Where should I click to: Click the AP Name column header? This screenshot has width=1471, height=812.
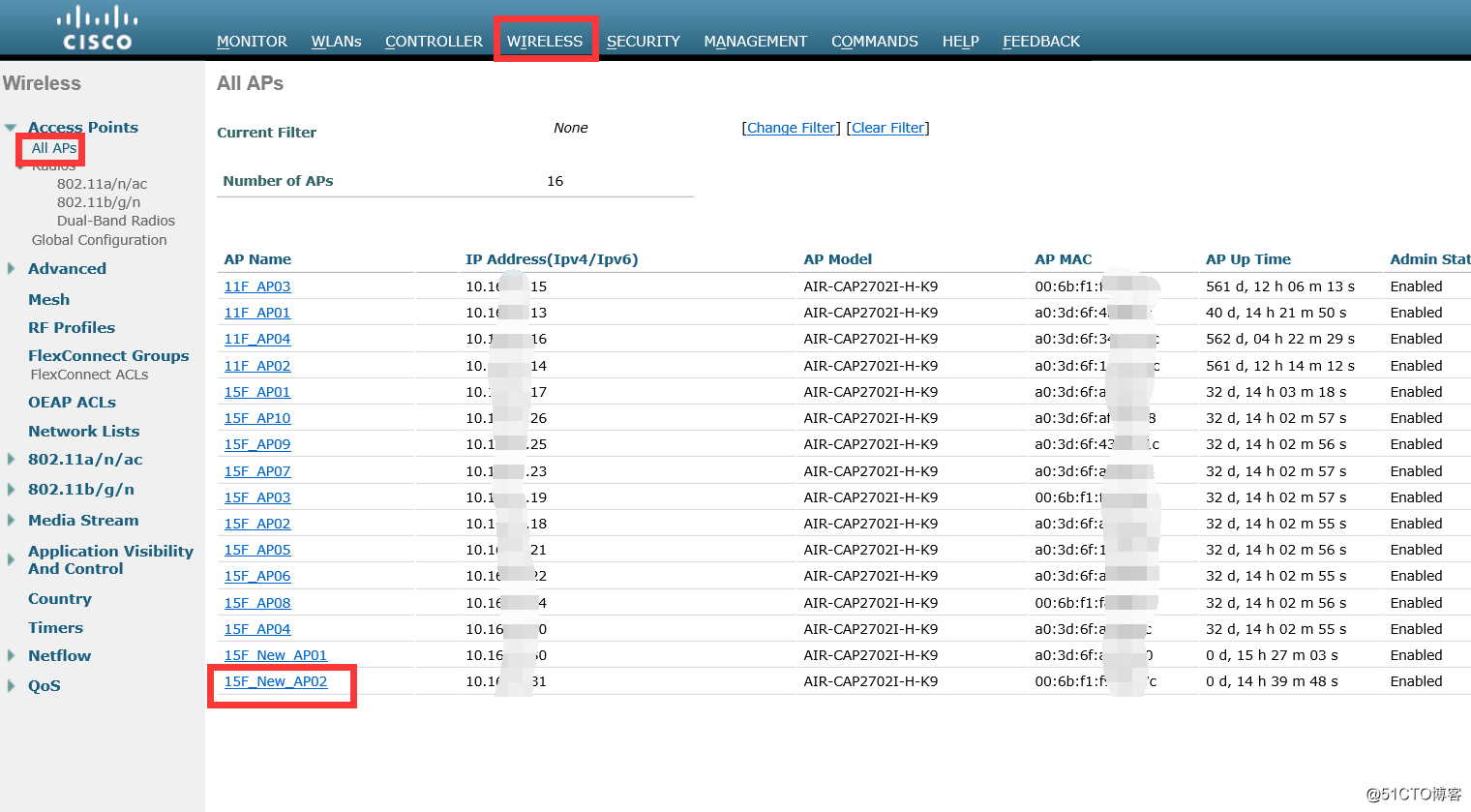point(257,259)
